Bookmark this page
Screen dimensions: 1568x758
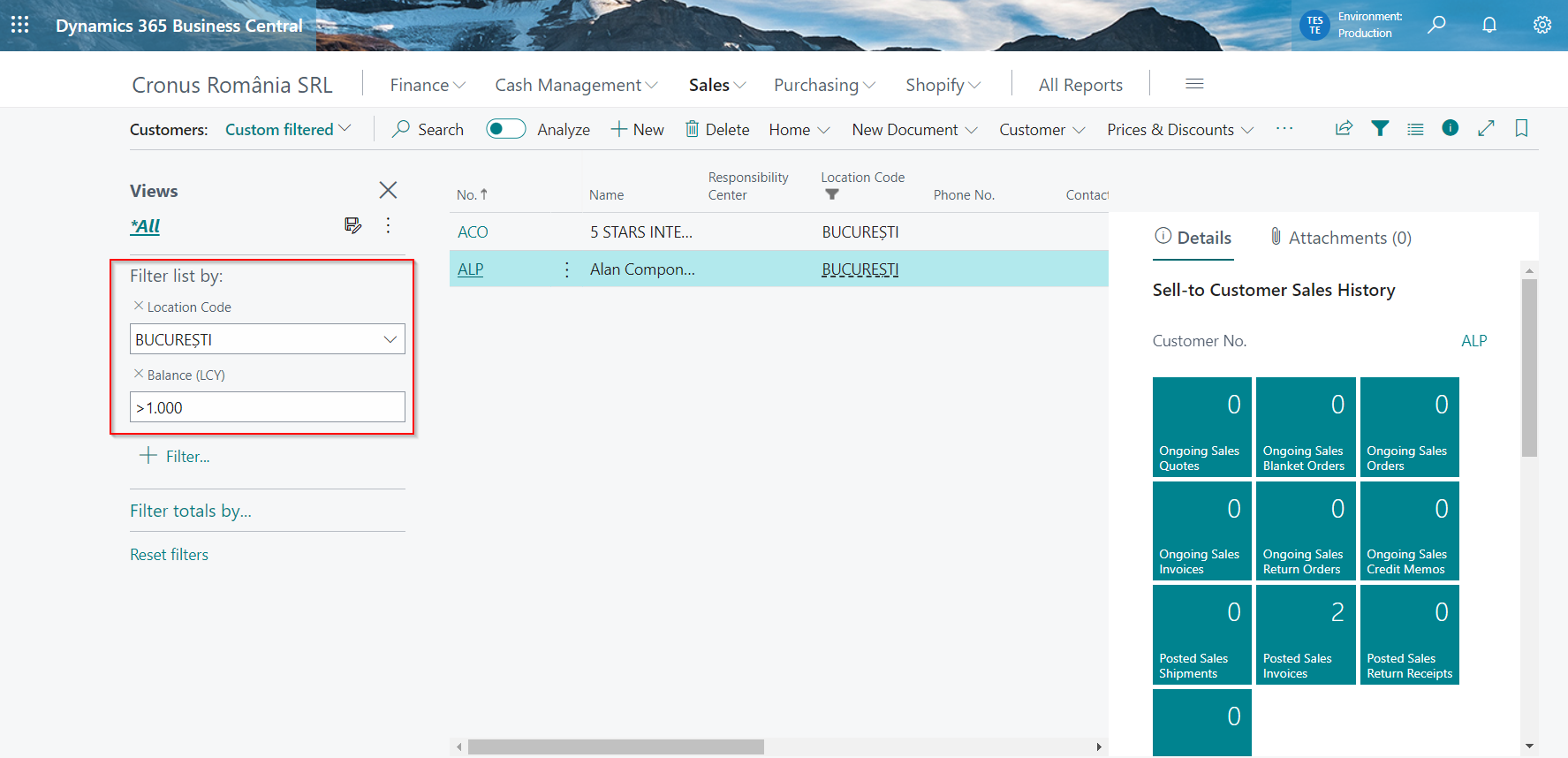tap(1521, 128)
